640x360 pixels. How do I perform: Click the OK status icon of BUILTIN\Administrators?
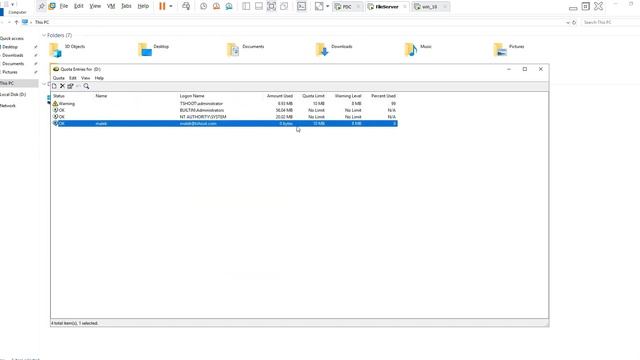tap(55, 110)
